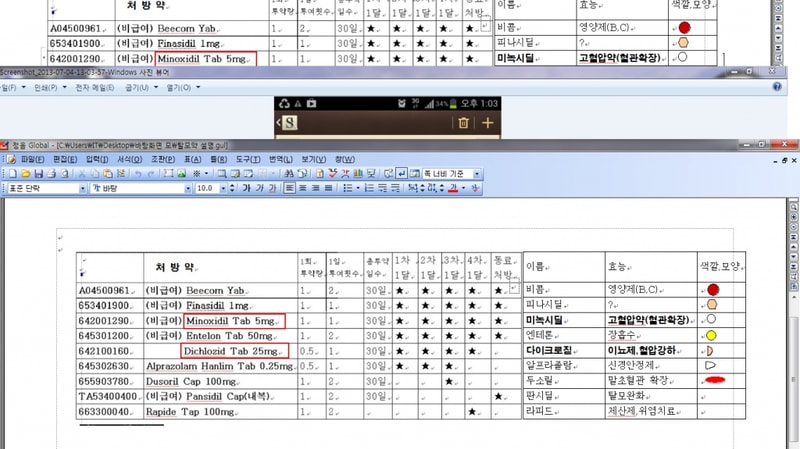Image resolution: width=800 pixels, height=449 pixels.
Task: Click the bulleted list icon
Action: (x=347, y=188)
